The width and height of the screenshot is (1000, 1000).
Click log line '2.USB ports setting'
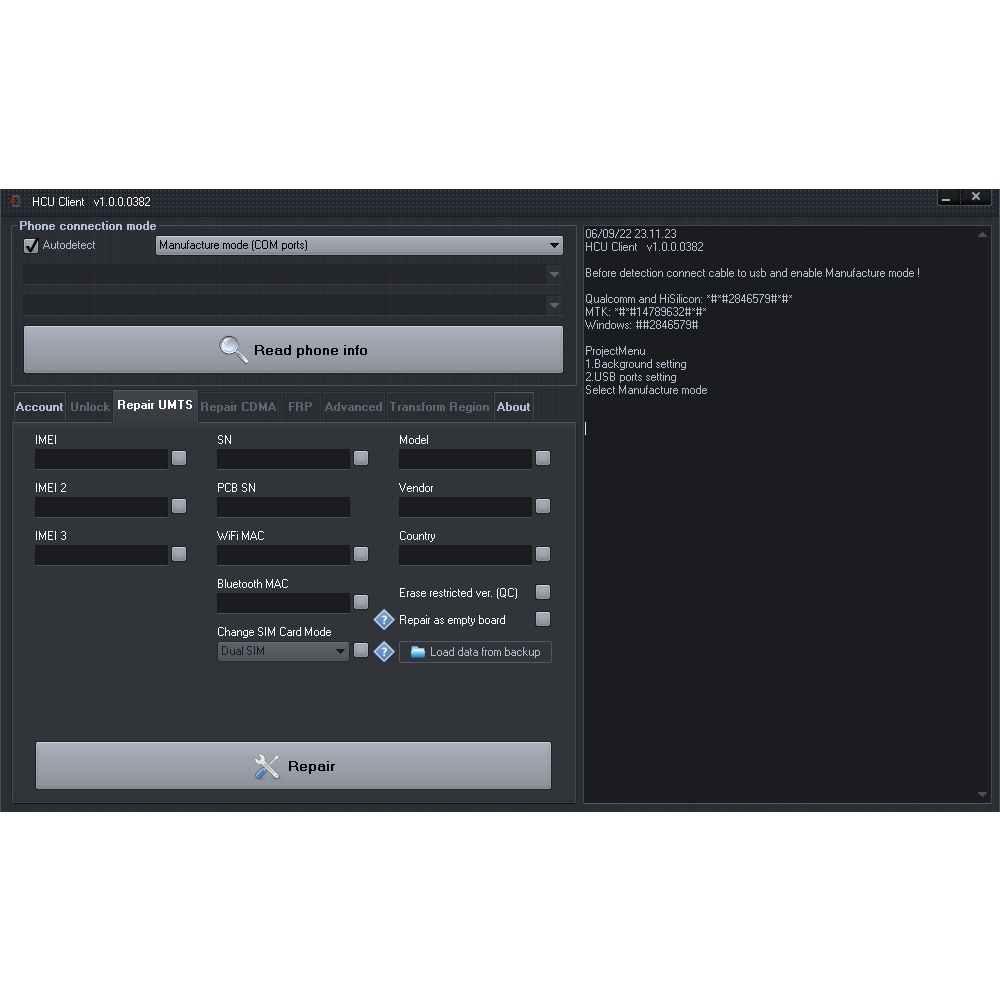point(631,377)
